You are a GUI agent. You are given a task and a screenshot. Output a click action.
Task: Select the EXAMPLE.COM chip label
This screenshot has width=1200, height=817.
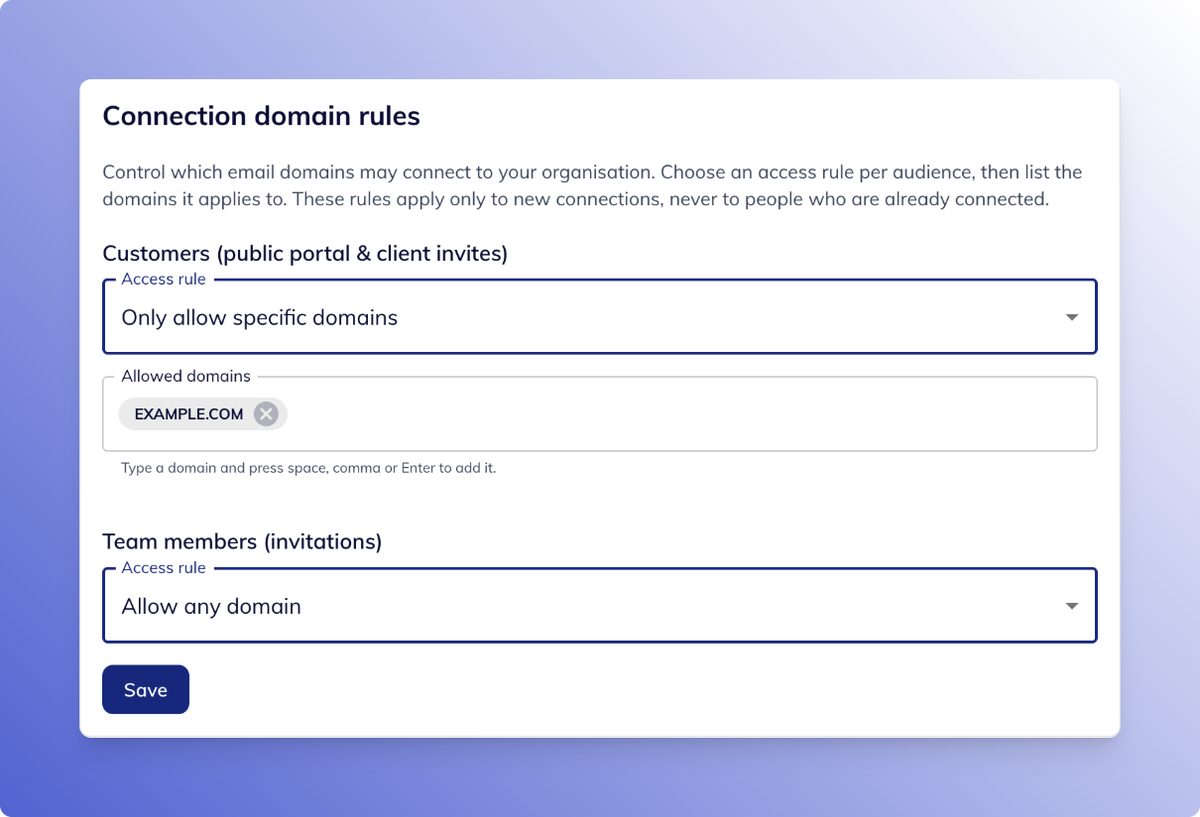point(189,414)
